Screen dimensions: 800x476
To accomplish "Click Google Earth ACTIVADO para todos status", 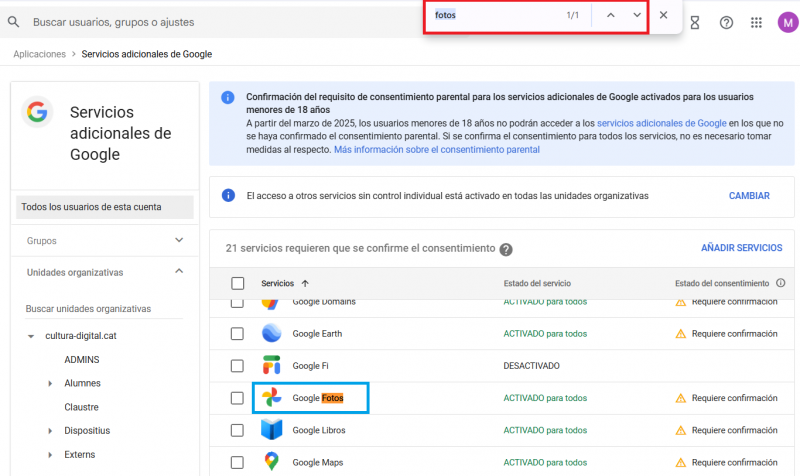I will click(x=545, y=334).
